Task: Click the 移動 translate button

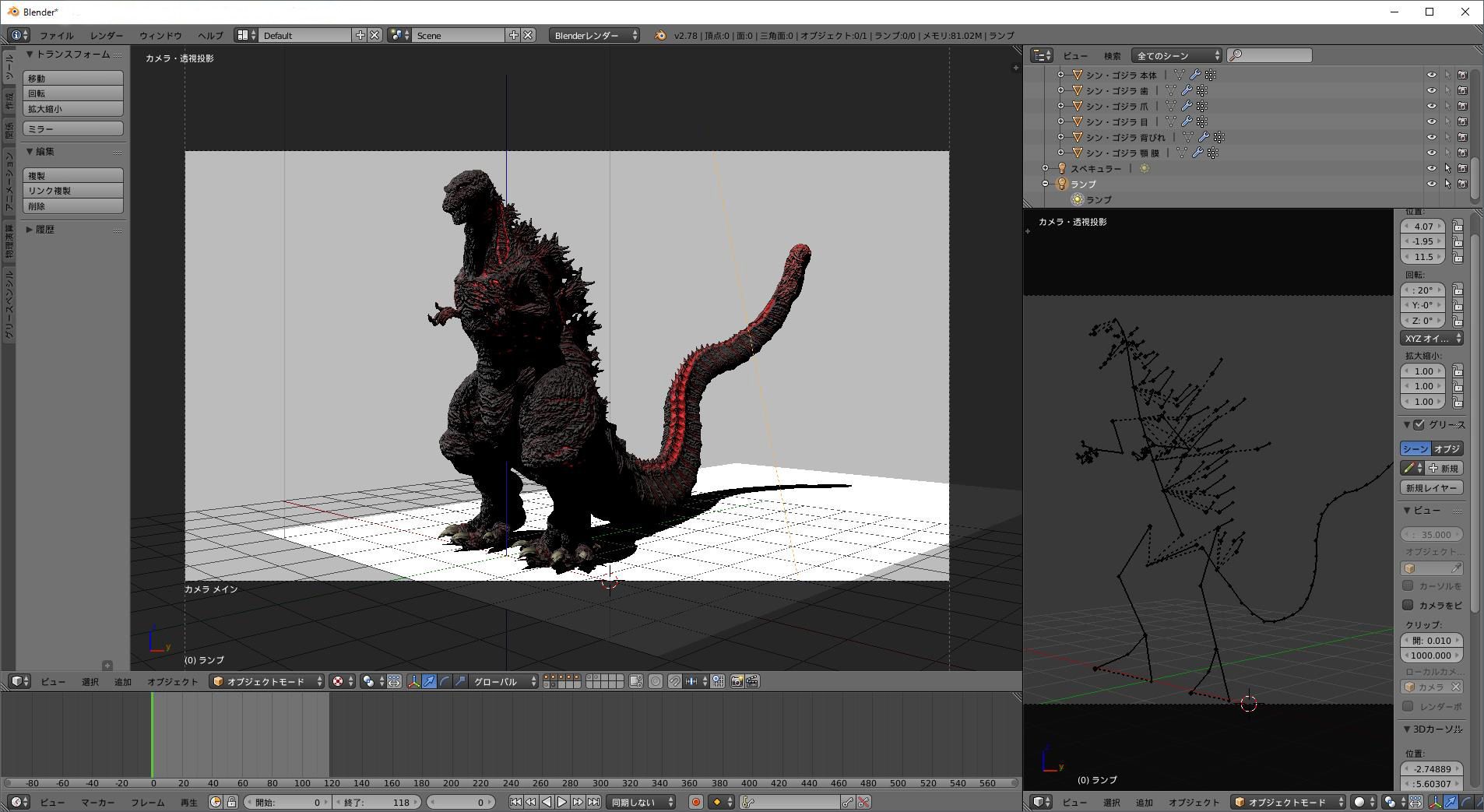Action: pyautogui.click(x=73, y=79)
